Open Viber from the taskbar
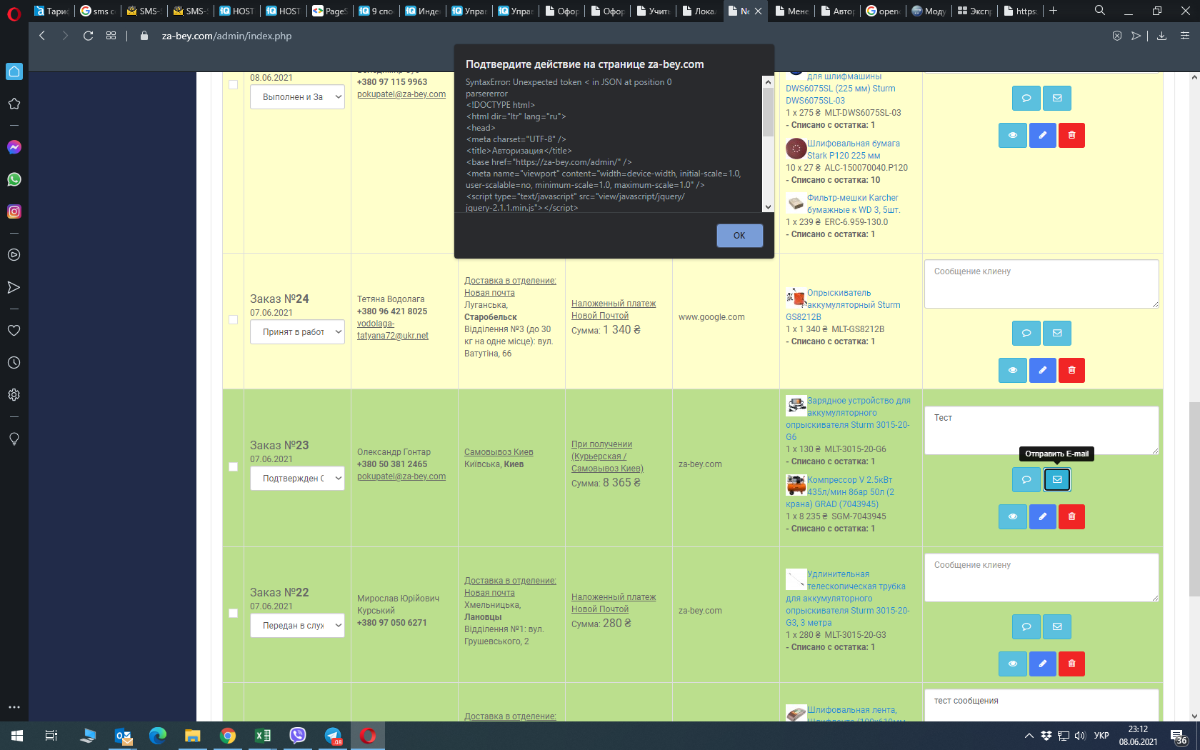The image size is (1200, 750). click(x=297, y=735)
